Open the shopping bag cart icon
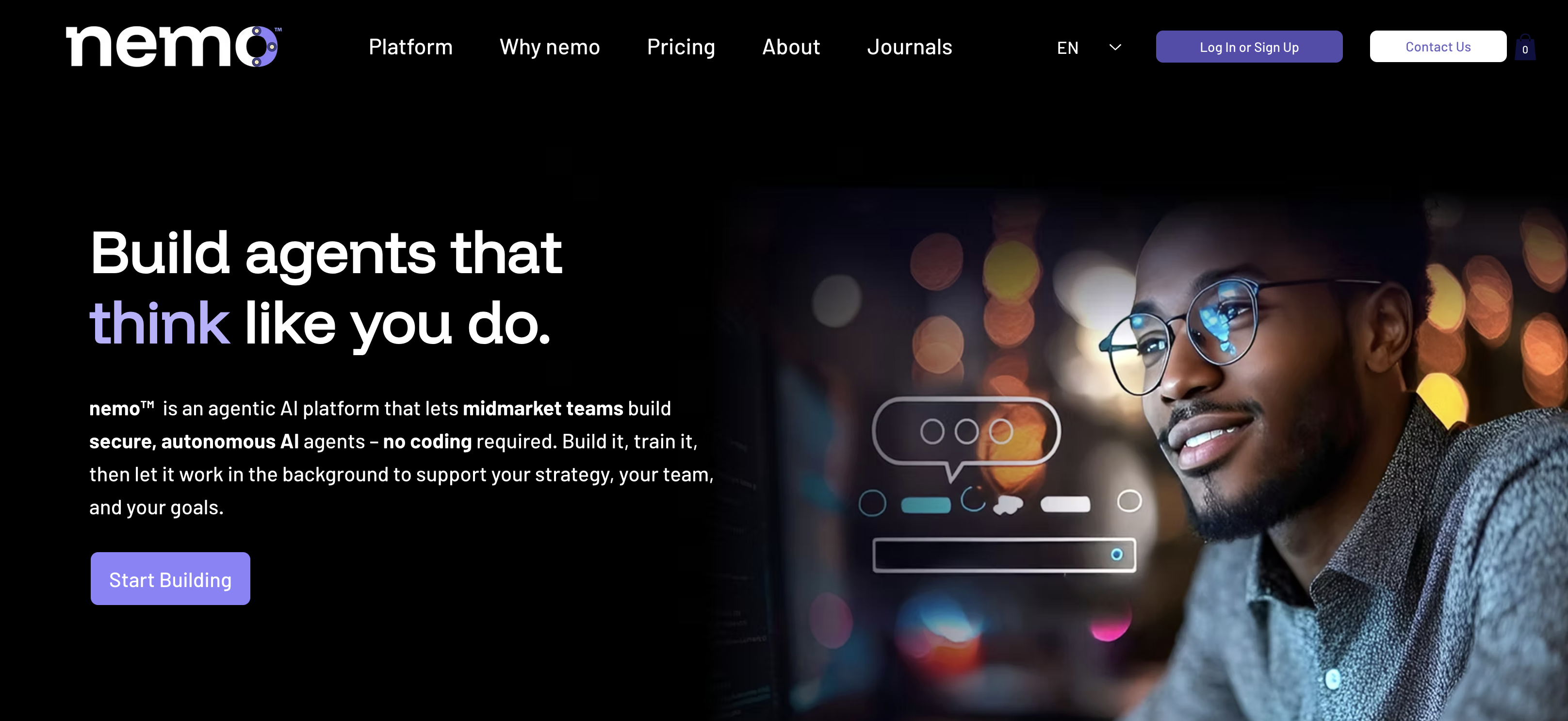The height and width of the screenshot is (721, 1568). click(x=1525, y=47)
